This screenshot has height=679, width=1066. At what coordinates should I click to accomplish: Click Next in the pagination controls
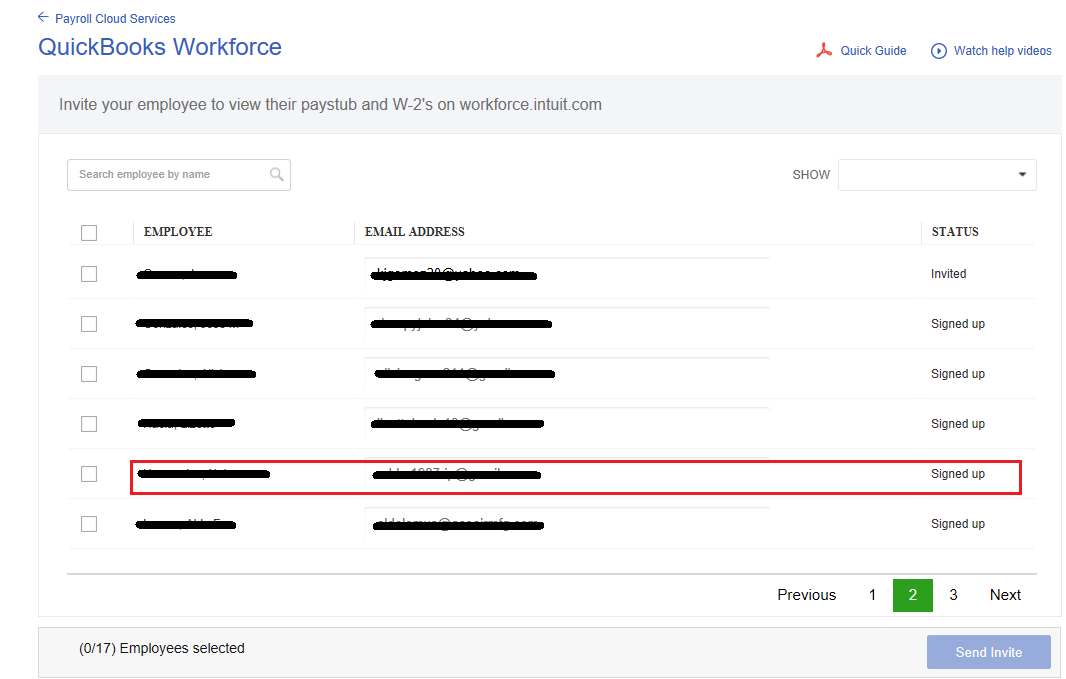click(1005, 594)
